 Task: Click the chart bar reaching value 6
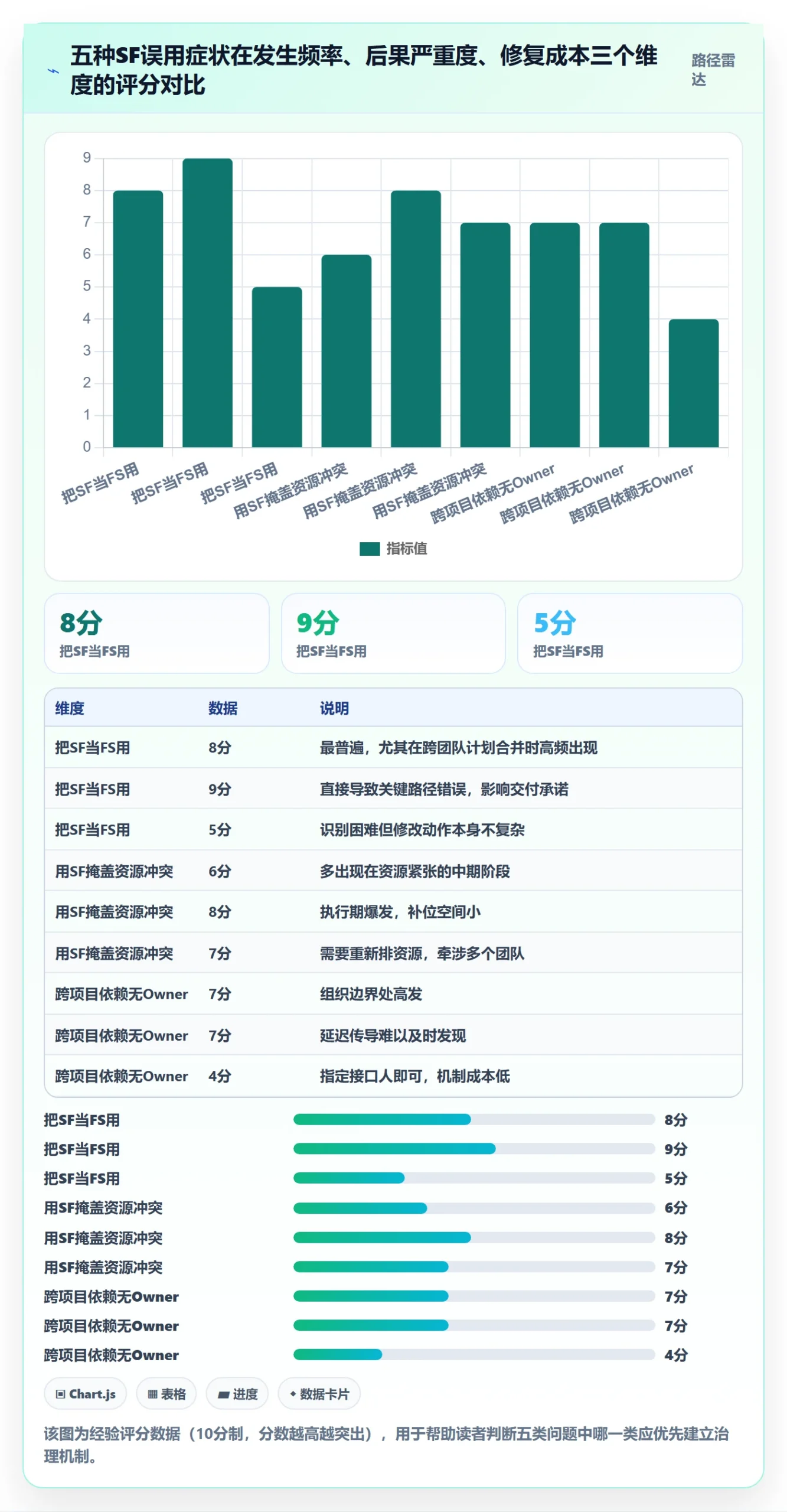click(347, 351)
